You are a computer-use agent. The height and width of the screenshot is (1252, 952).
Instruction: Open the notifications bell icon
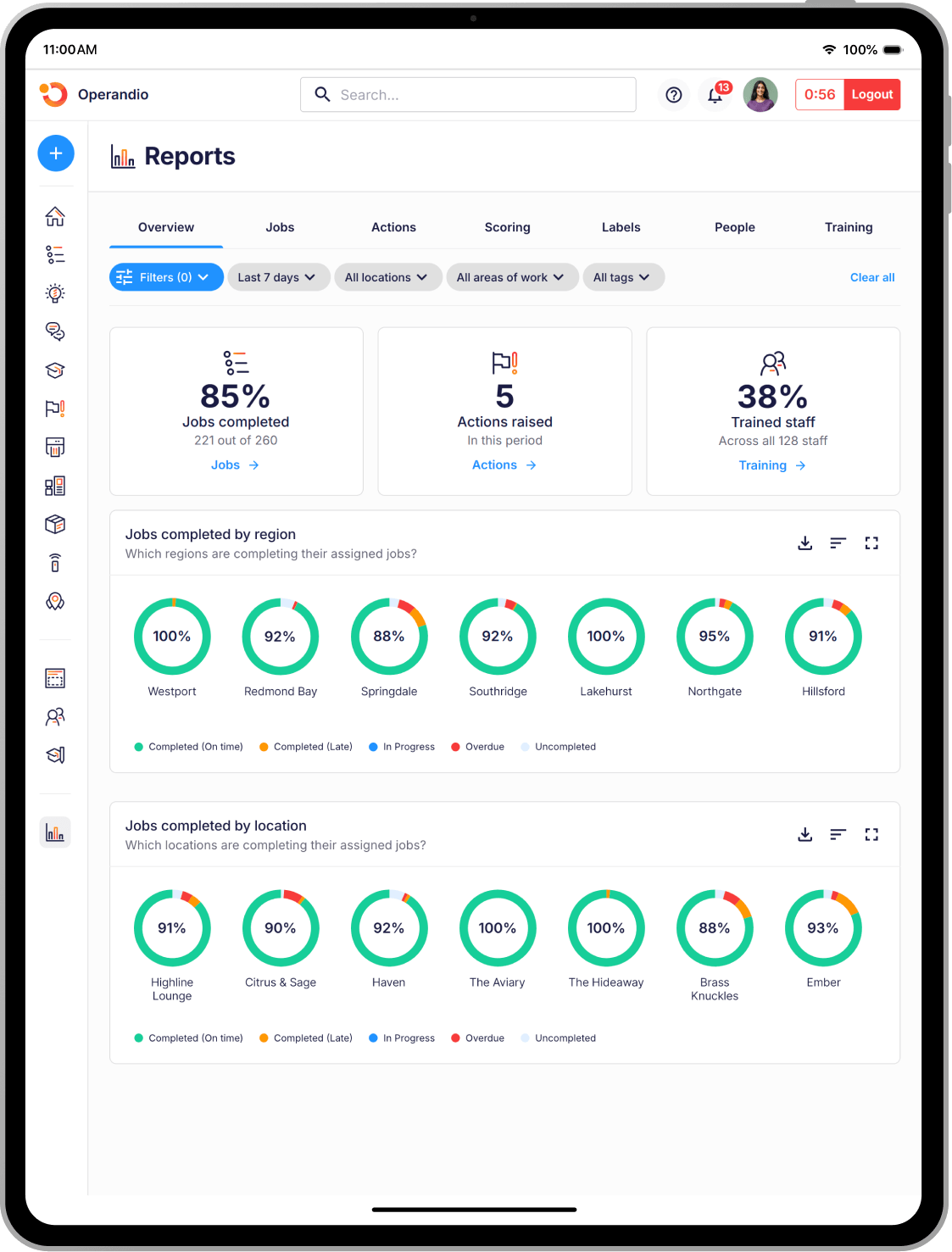coord(715,95)
